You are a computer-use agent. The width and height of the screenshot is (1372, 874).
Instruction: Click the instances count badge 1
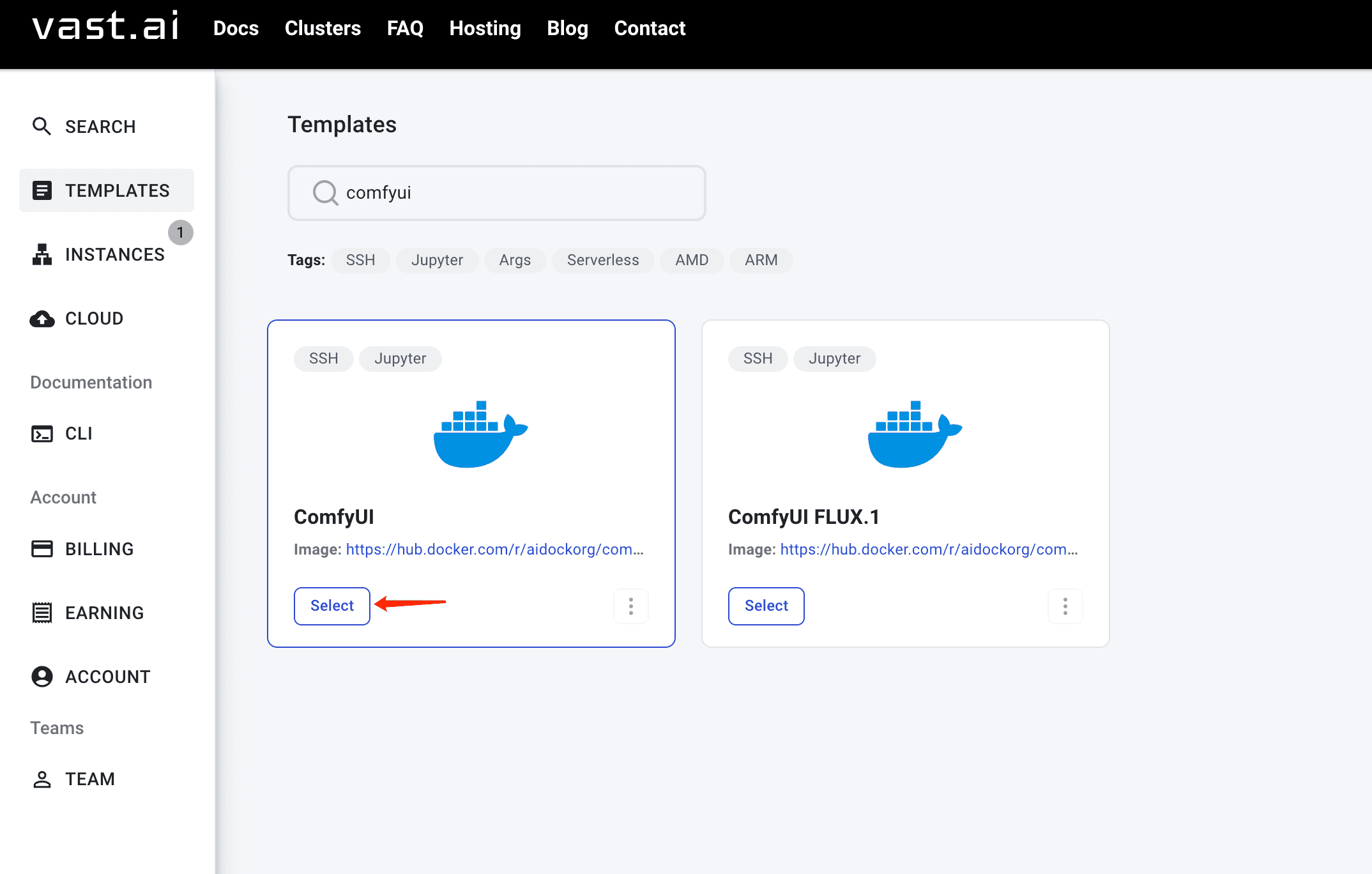[181, 233]
